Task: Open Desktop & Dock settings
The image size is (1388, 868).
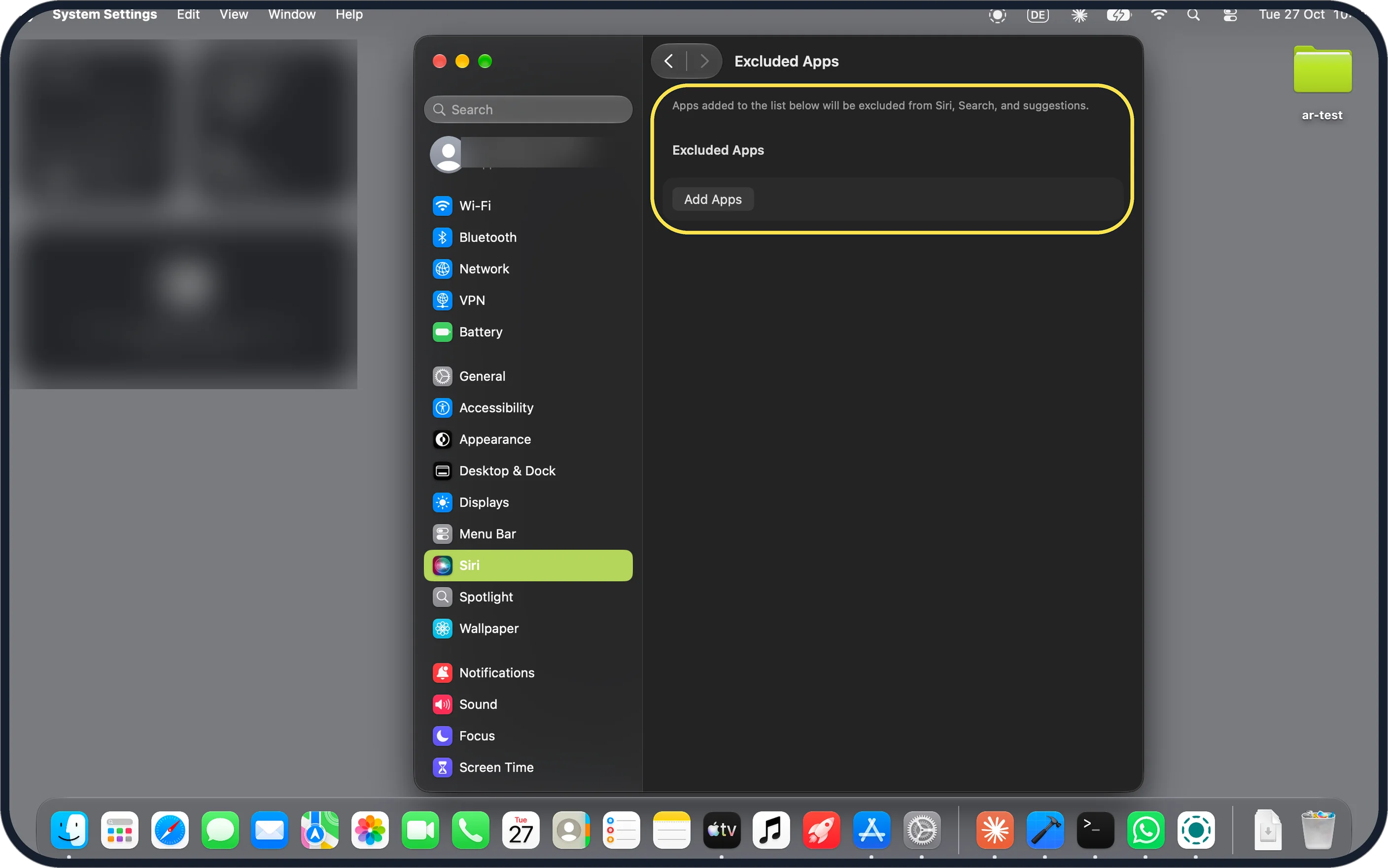Action: coord(528,471)
